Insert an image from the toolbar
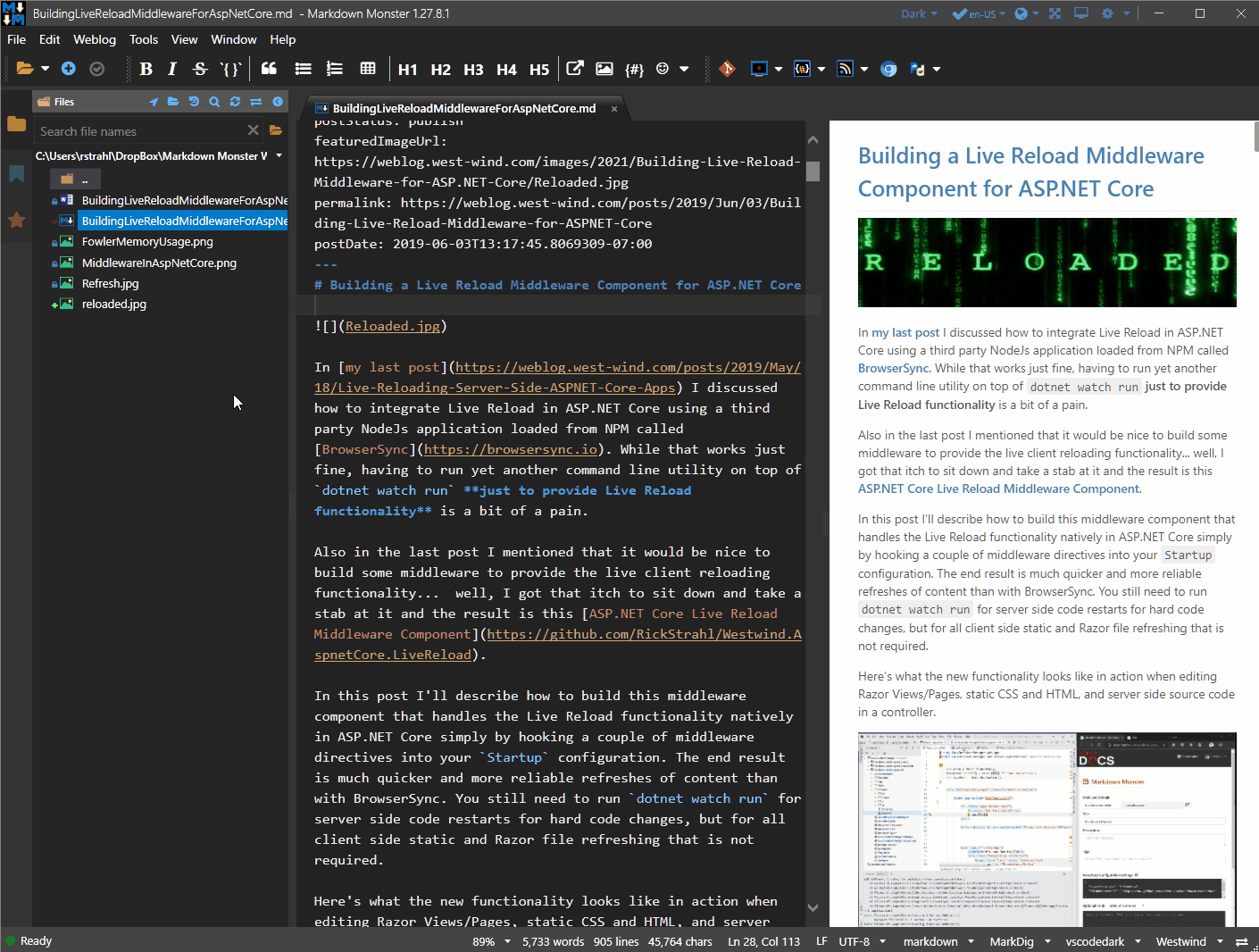This screenshot has width=1259, height=952. 604,69
